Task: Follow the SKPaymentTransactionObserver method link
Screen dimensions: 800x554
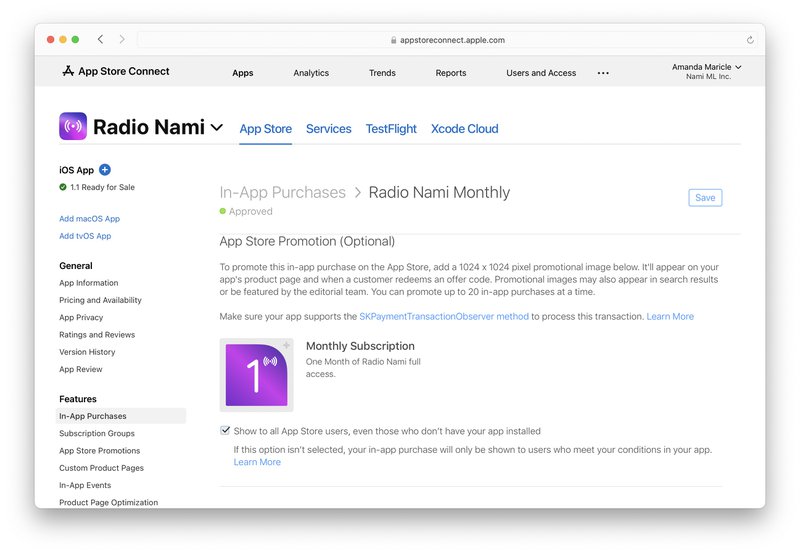Action: click(x=444, y=316)
